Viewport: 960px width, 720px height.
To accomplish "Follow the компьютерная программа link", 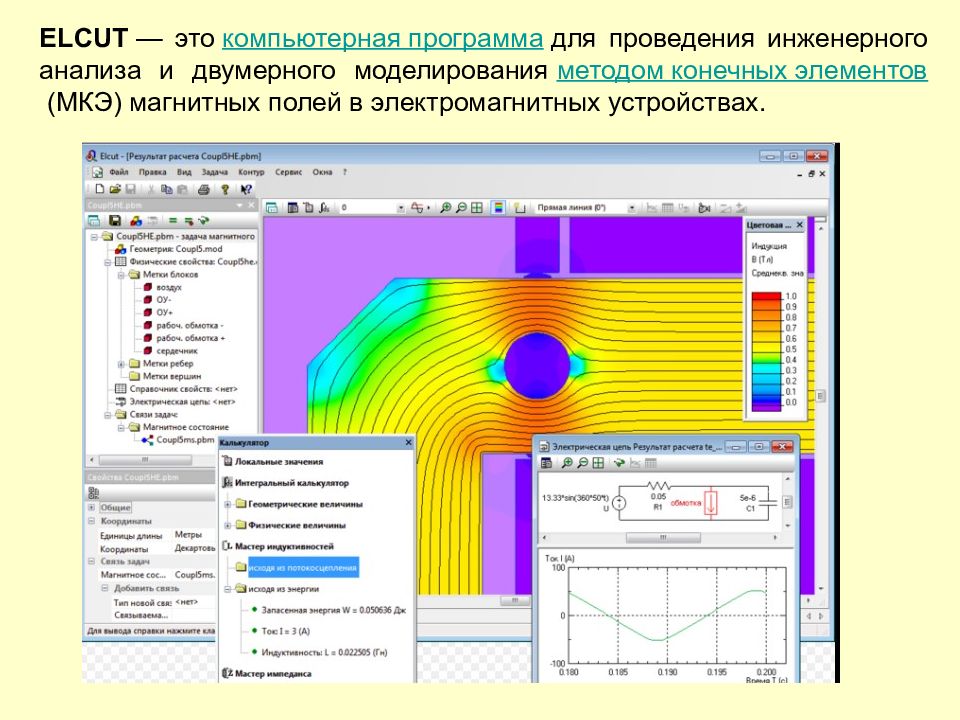I will [382, 39].
